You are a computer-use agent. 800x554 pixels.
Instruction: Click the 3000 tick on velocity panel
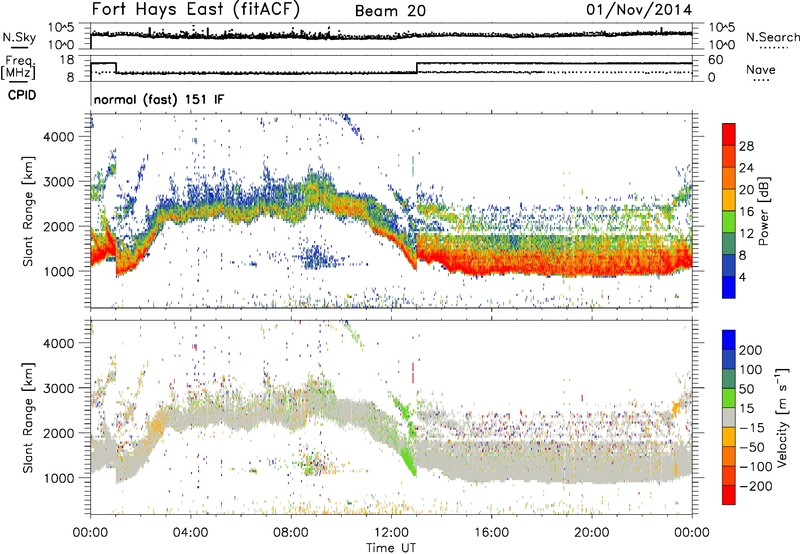pyautogui.click(x=58, y=388)
